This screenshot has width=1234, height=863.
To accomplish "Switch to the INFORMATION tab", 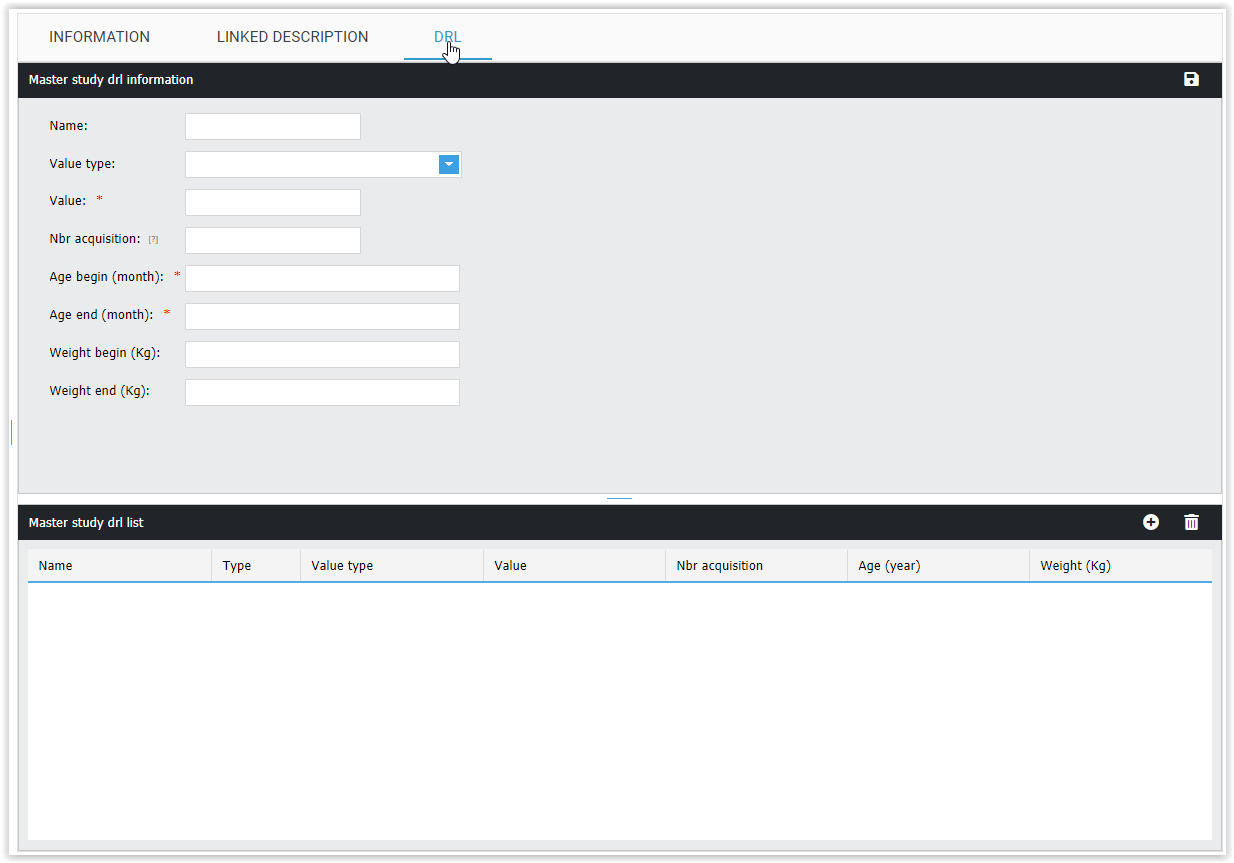I will tap(99, 37).
